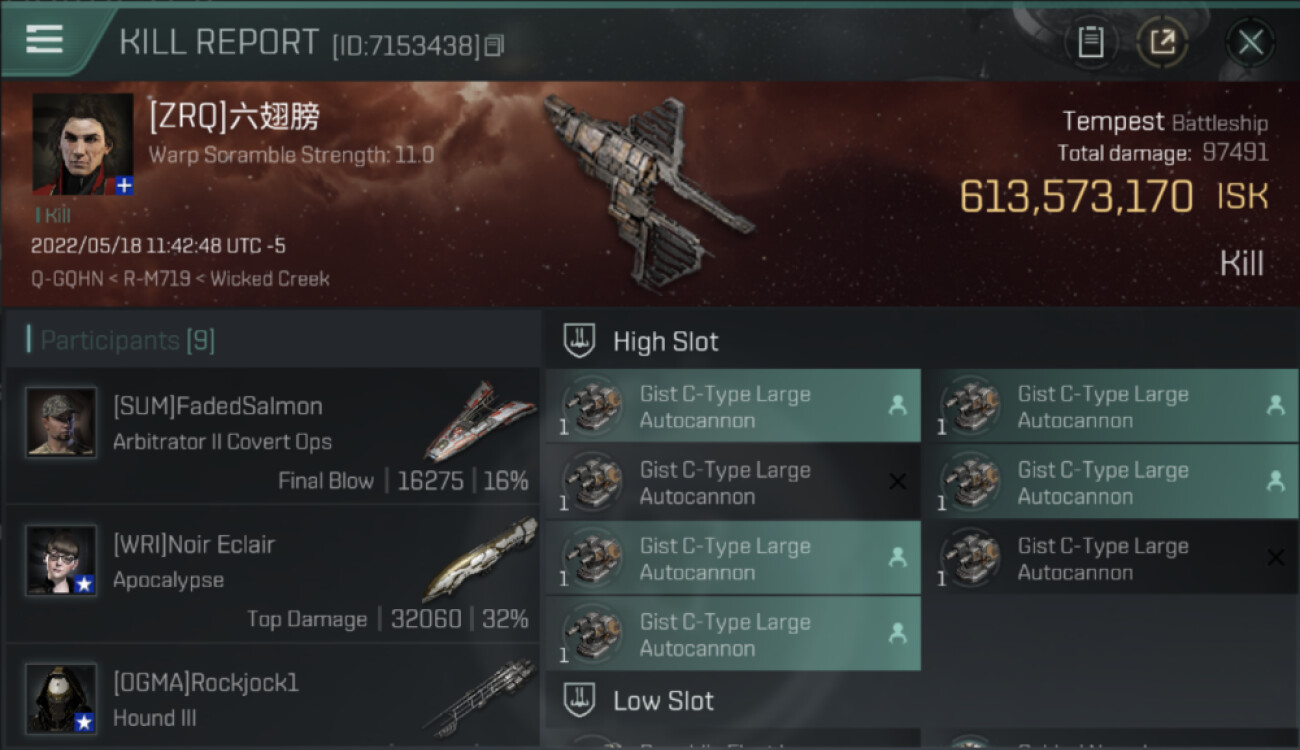
Task: Open Rockjock1's pilot avatar
Action: coord(61,698)
